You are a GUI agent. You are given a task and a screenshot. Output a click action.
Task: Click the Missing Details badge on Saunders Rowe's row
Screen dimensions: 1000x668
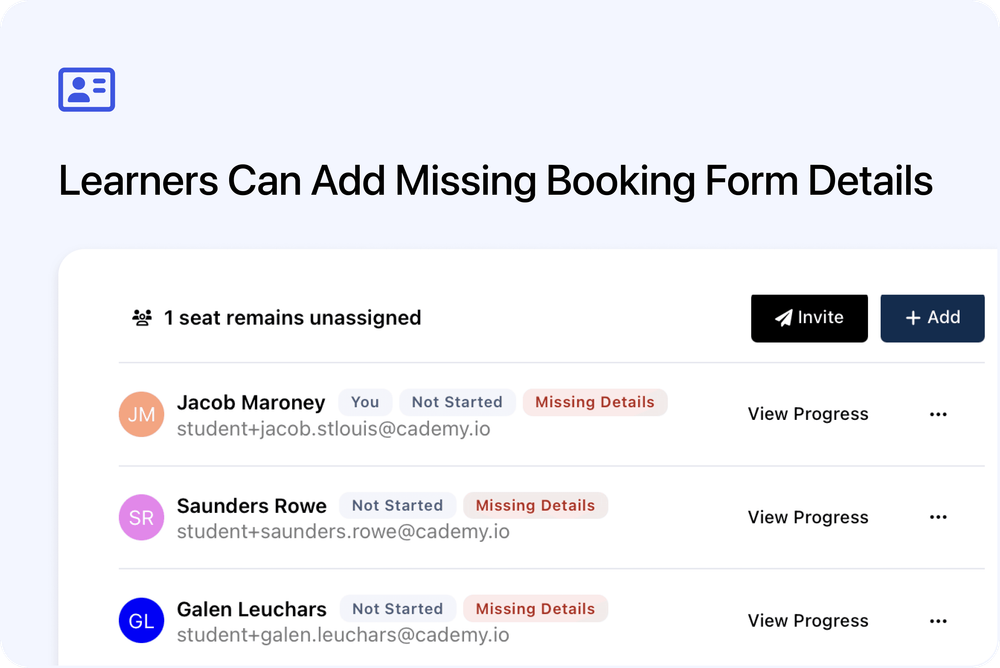click(x=536, y=505)
